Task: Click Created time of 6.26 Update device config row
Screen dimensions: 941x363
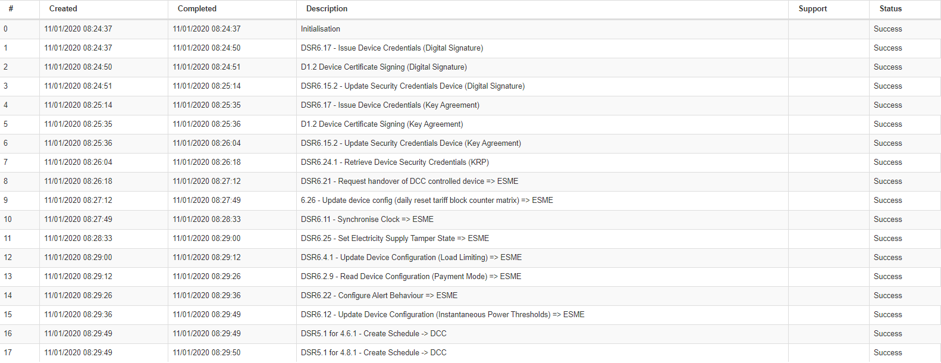Action: coord(78,200)
